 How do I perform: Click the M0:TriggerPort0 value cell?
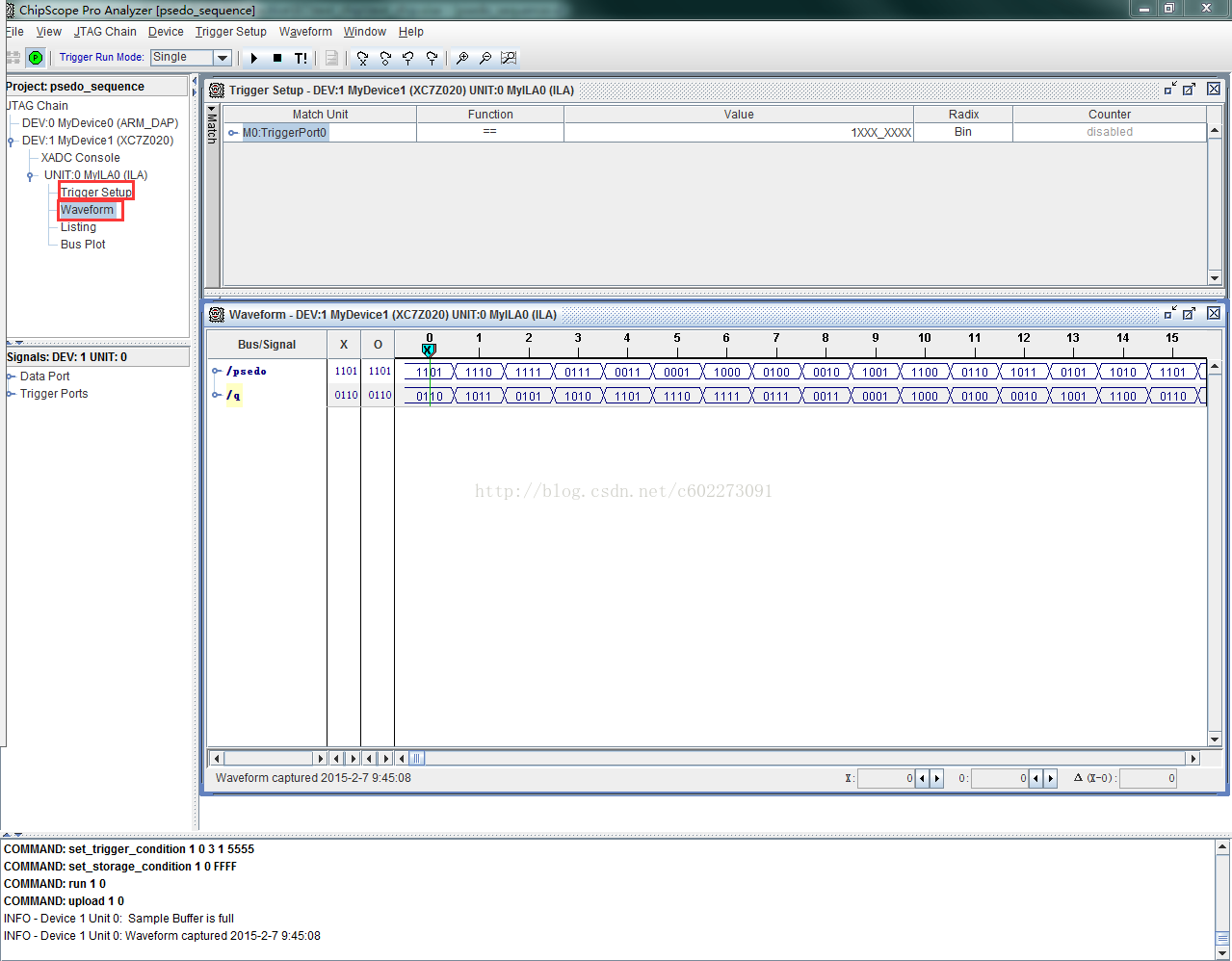click(739, 133)
